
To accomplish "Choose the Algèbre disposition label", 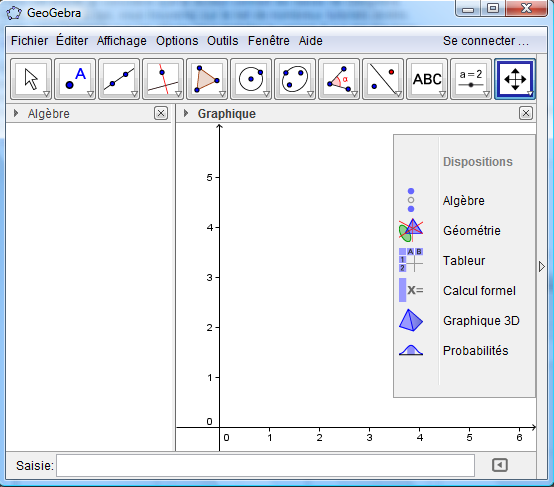I will [464, 200].
